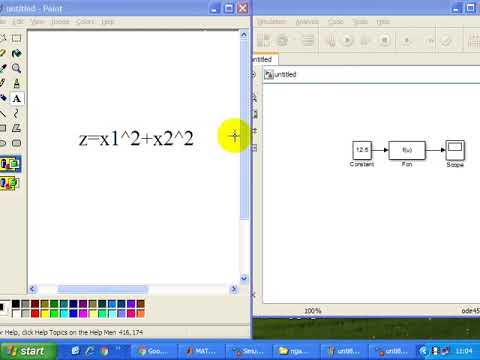Image resolution: width=480 pixels, height=360 pixels.
Task: Choose the transparent background text option
Action: click(9, 183)
